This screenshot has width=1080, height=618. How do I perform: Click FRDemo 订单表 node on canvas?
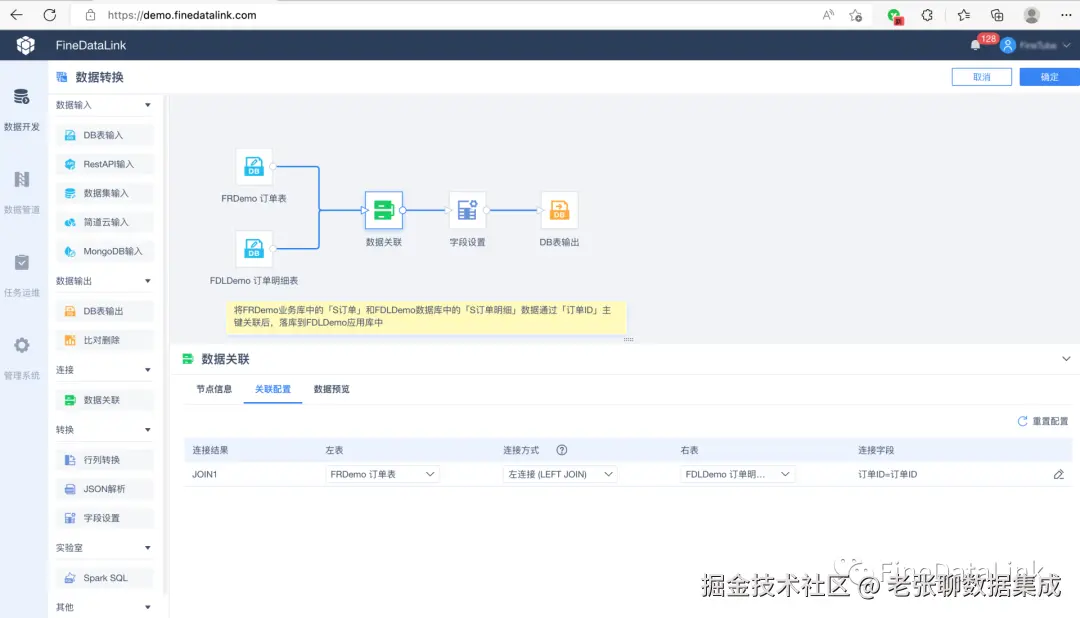click(253, 167)
